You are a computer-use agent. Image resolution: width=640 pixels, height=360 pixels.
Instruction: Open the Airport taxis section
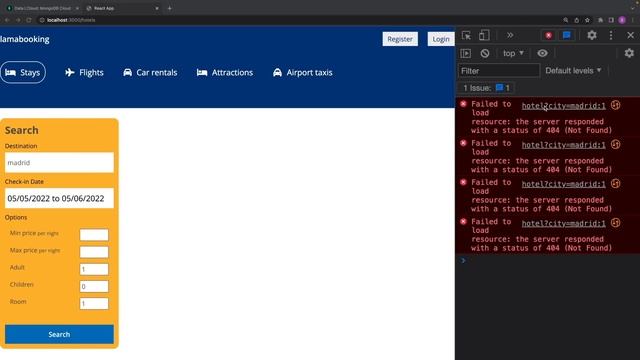[302, 73]
